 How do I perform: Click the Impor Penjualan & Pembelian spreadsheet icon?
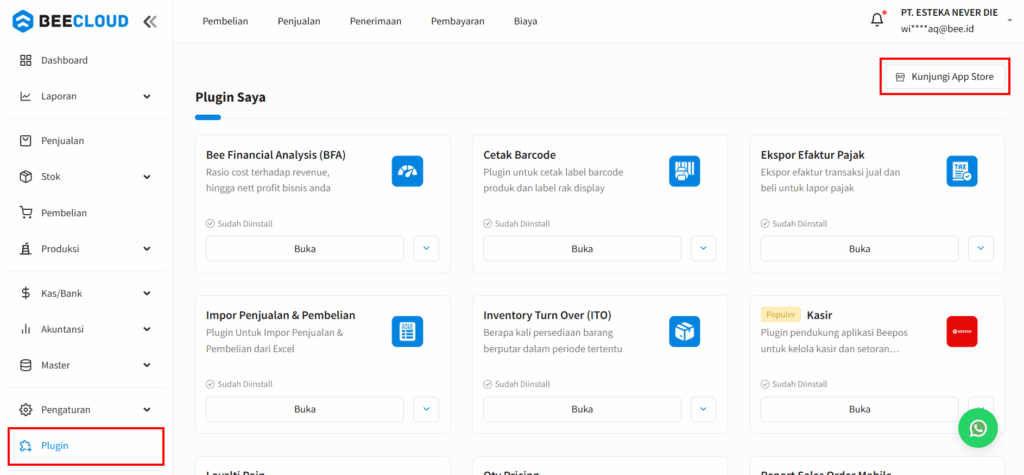point(408,331)
